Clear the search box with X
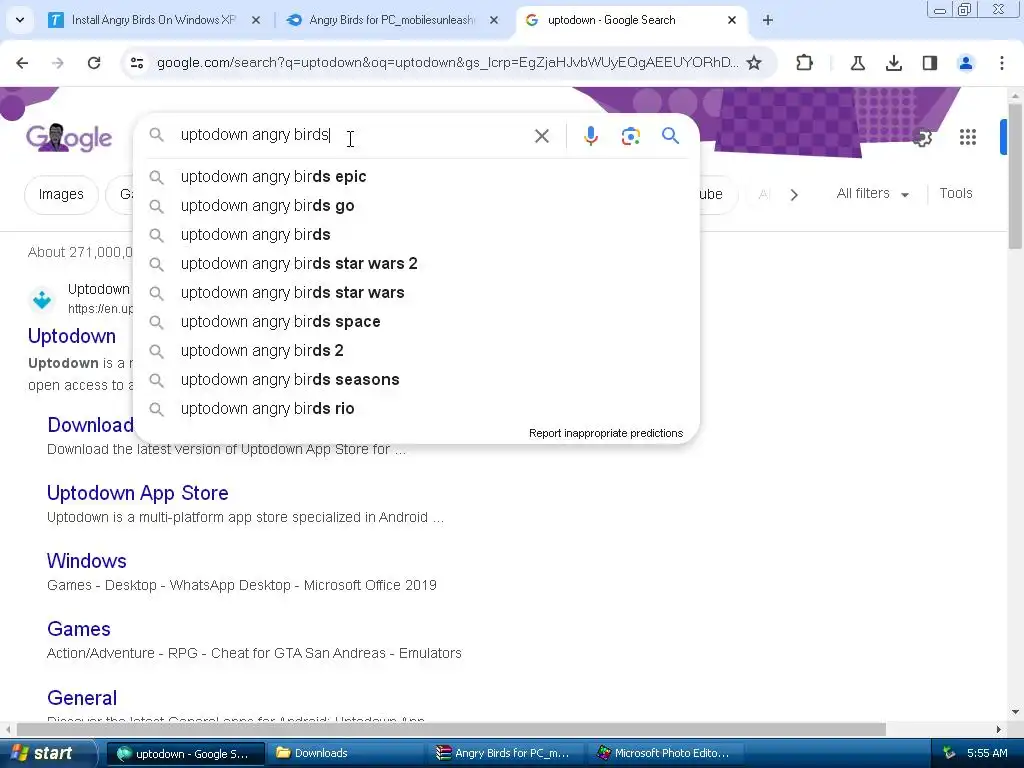Image resolution: width=1024 pixels, height=768 pixels. click(x=541, y=136)
